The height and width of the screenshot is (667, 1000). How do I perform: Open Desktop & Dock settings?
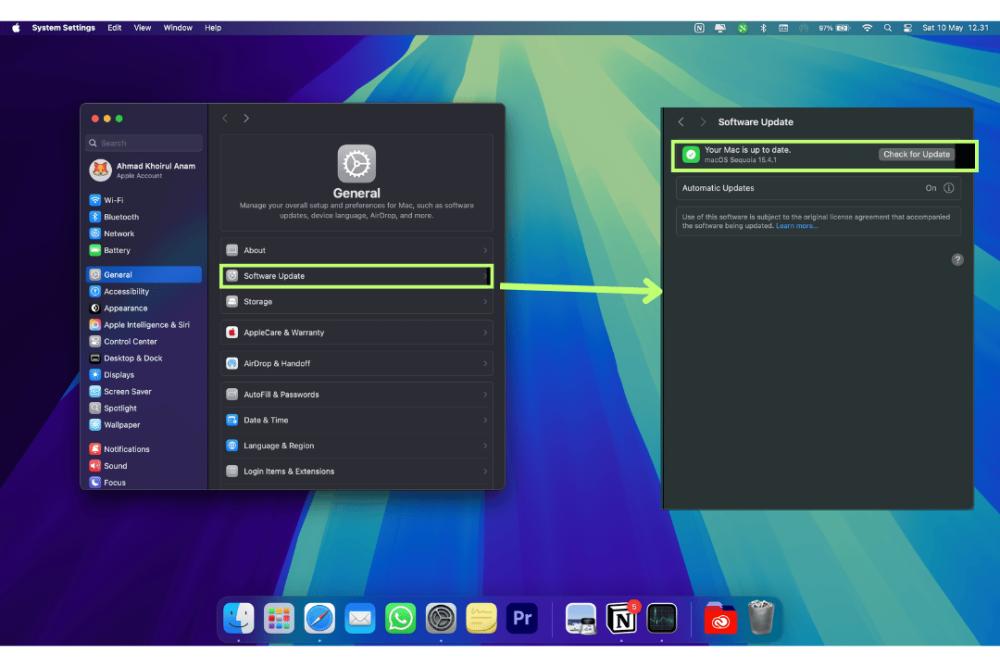pyautogui.click(x=143, y=358)
